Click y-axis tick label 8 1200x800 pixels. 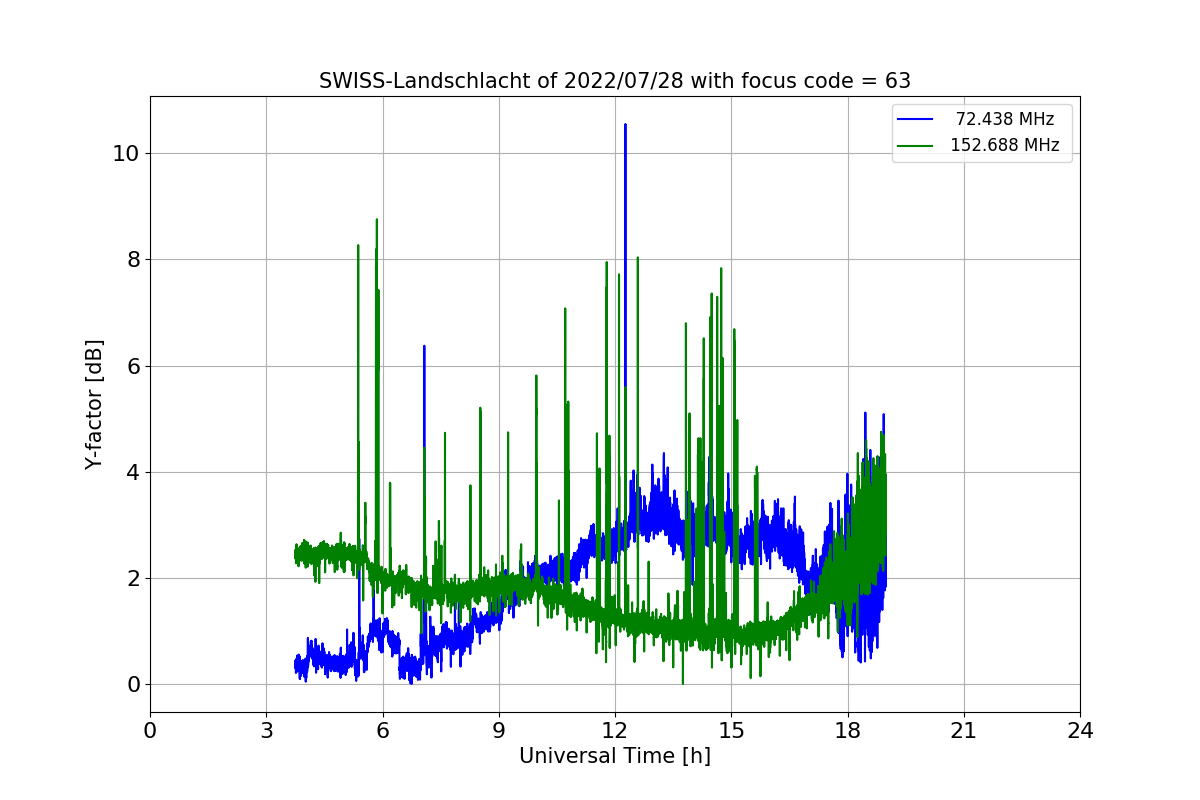(132, 260)
